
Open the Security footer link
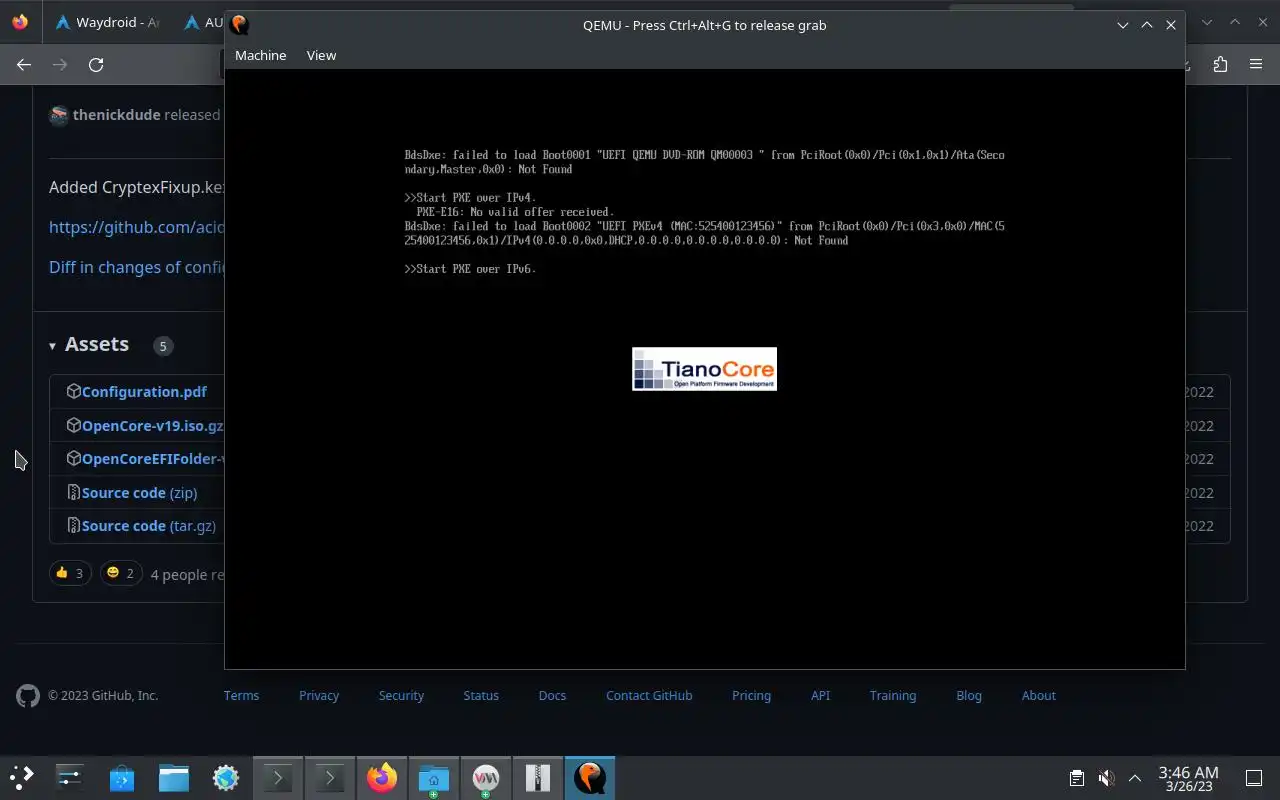(x=401, y=695)
